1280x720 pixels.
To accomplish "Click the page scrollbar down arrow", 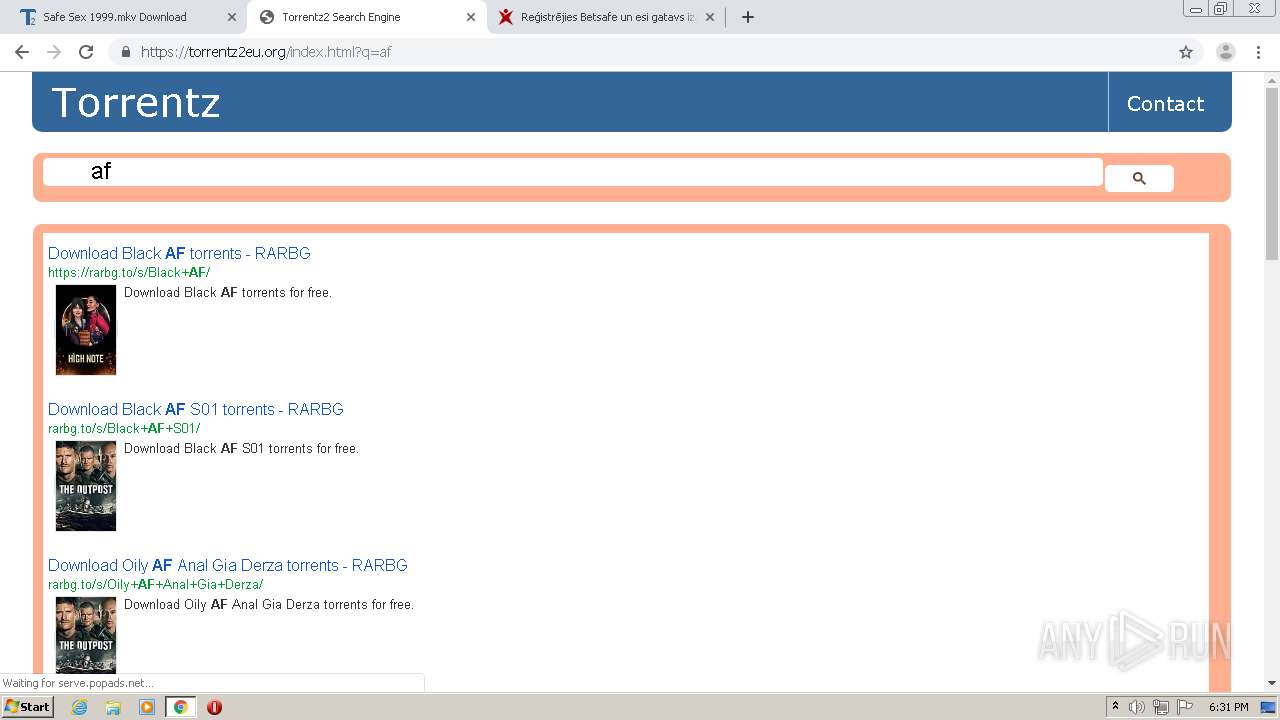I will 1272,683.
